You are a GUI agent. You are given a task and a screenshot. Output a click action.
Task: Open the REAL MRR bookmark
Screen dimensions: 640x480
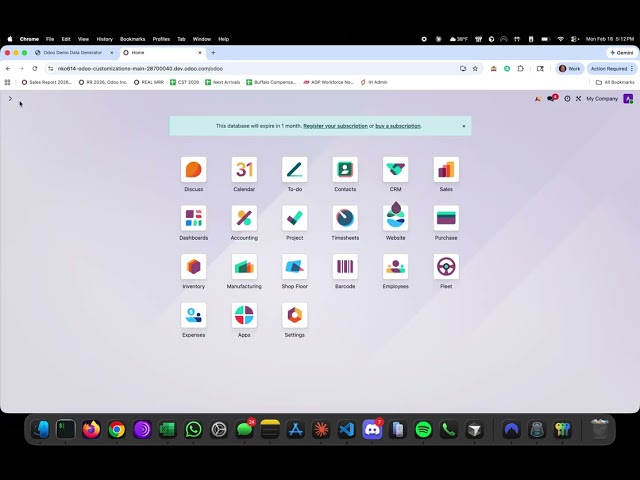pos(149,82)
